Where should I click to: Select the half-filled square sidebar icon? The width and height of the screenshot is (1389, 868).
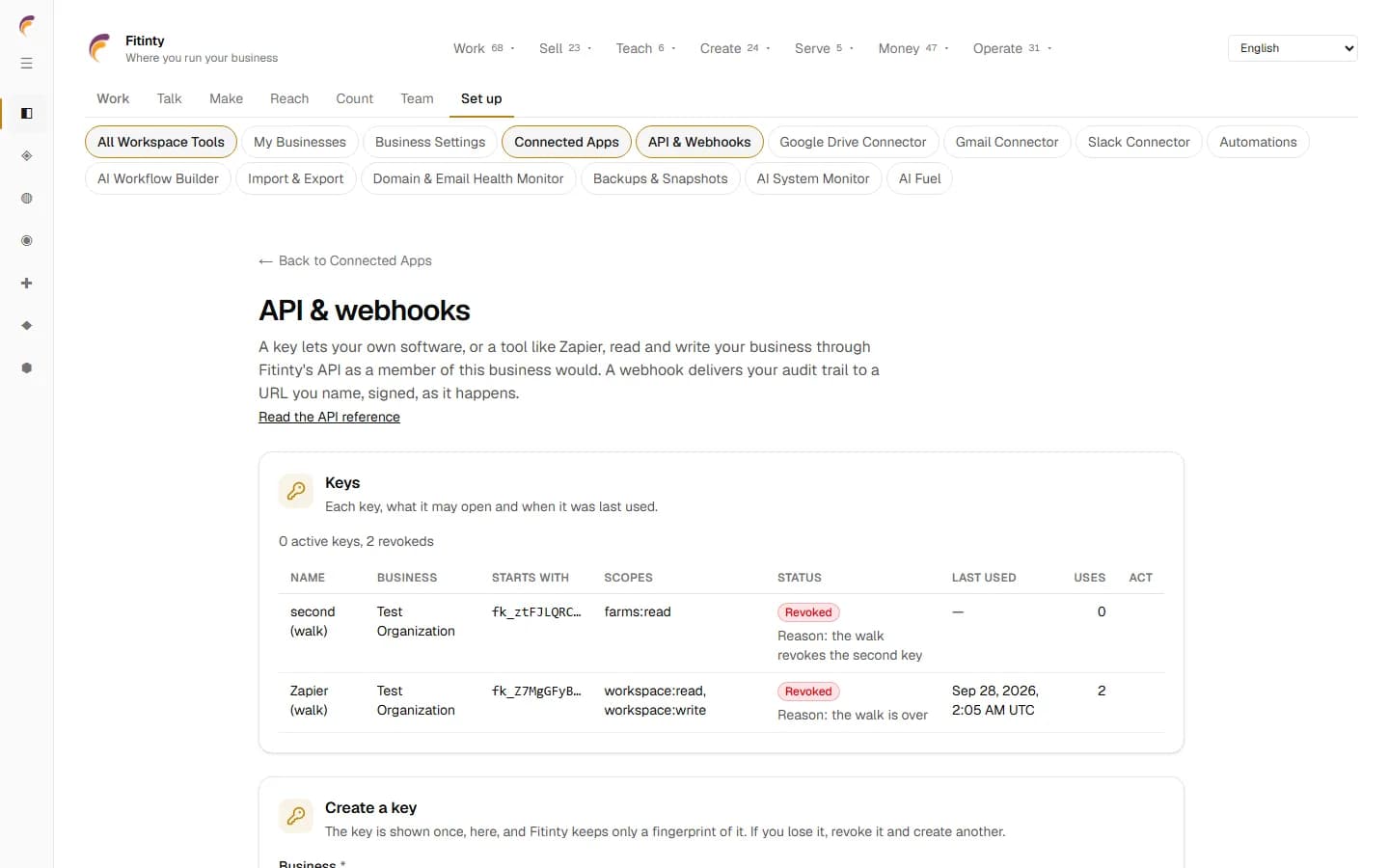coord(27,114)
